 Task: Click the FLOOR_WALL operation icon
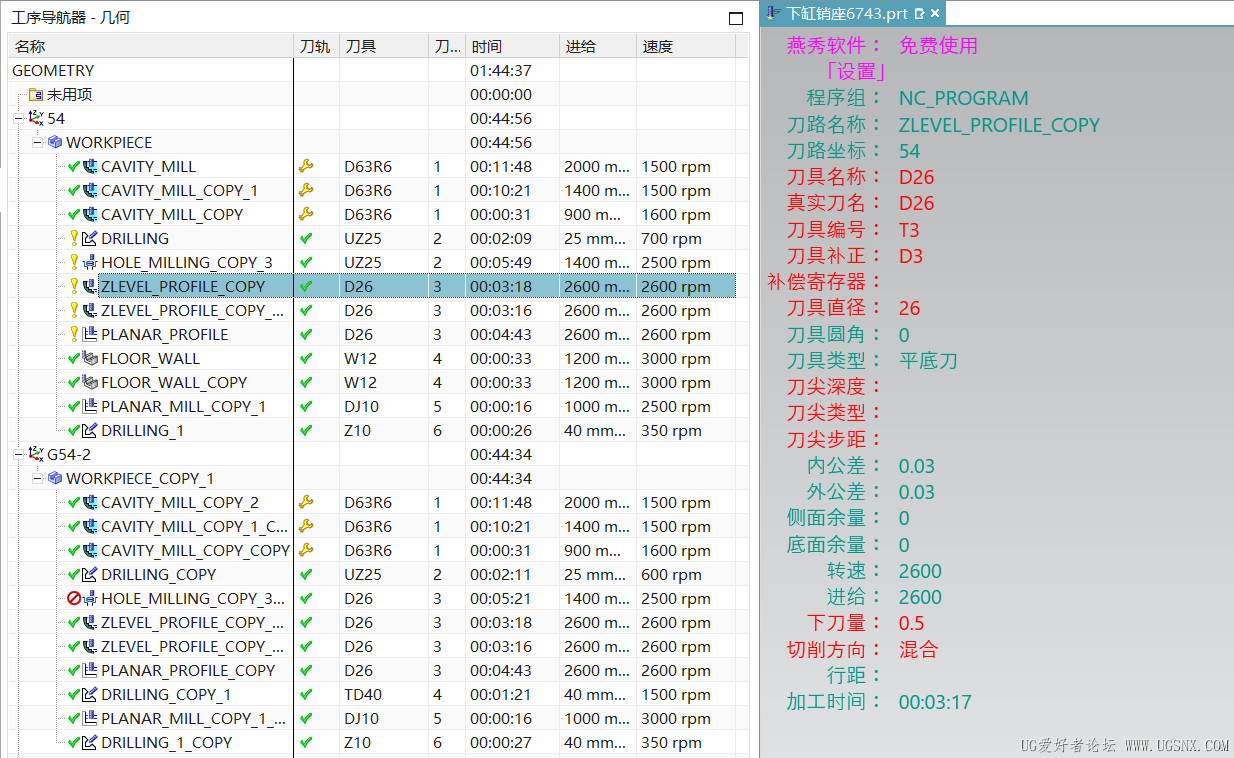point(90,359)
